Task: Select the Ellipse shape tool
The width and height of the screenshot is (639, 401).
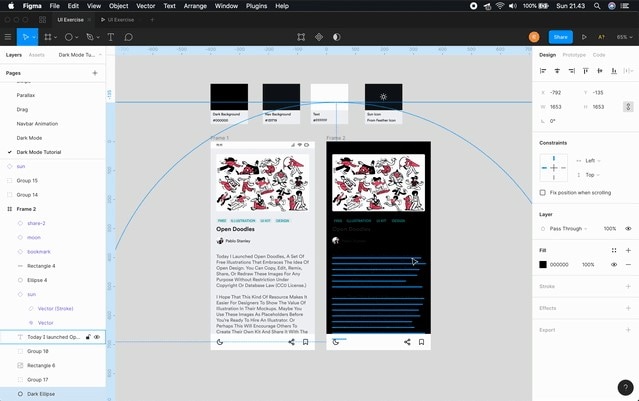Action: click(x=68, y=37)
